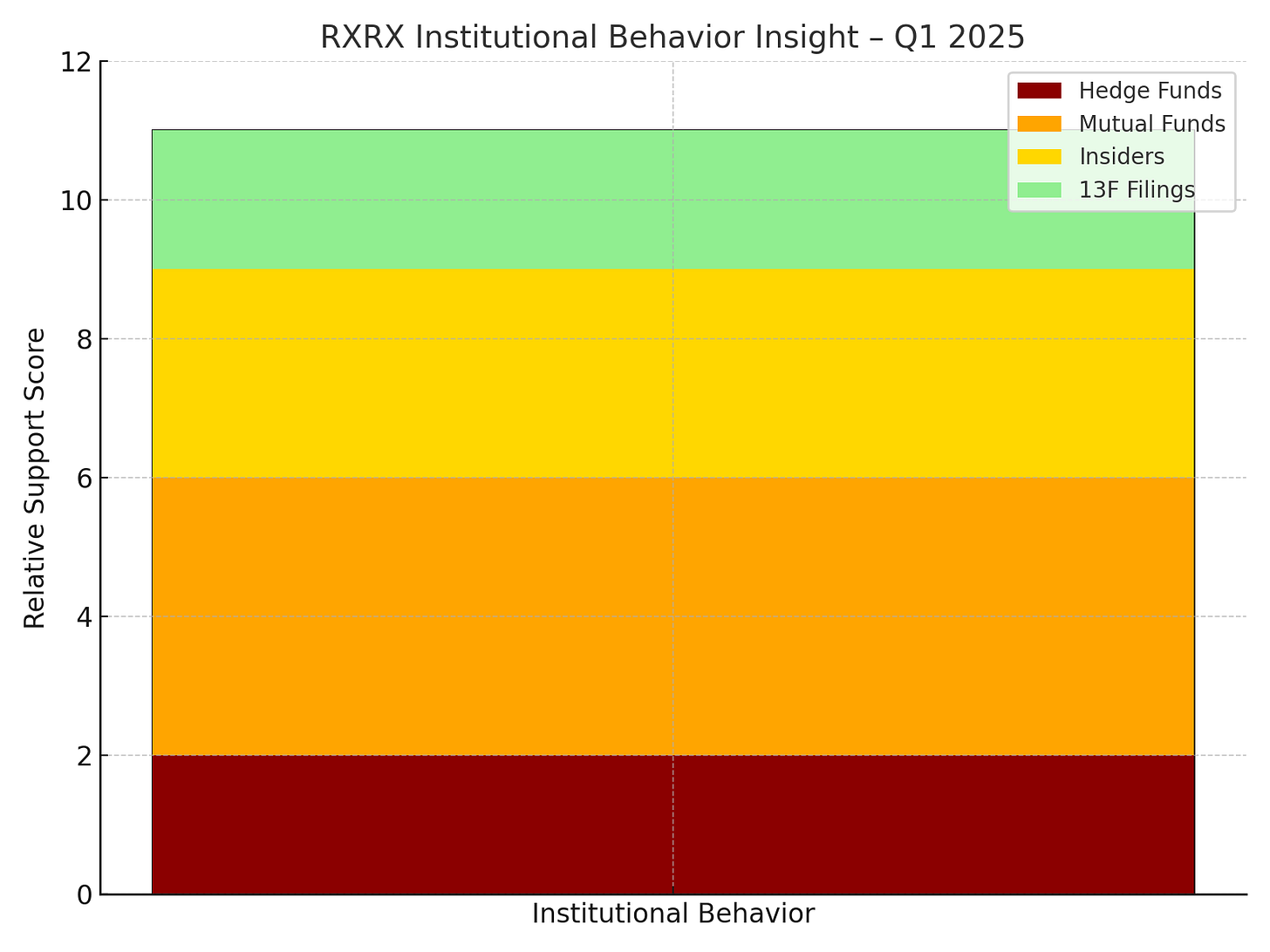Click the y-axis tick value 8
This screenshot has height=952, width=1270.
tap(84, 339)
